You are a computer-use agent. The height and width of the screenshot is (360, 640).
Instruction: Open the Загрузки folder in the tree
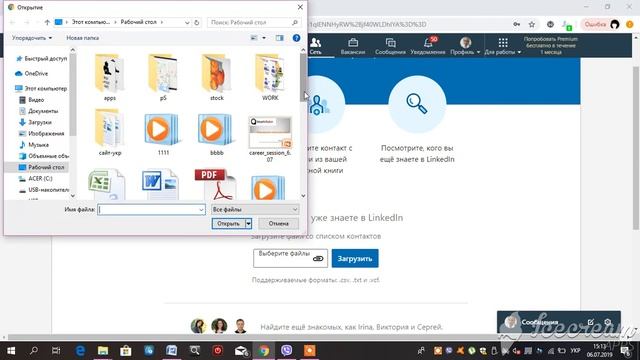tap(36, 122)
